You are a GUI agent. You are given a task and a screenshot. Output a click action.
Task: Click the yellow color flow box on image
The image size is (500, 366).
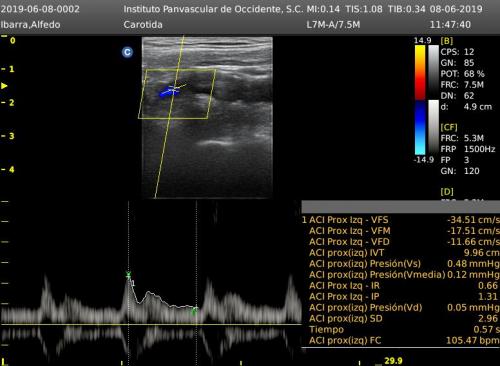(177, 94)
